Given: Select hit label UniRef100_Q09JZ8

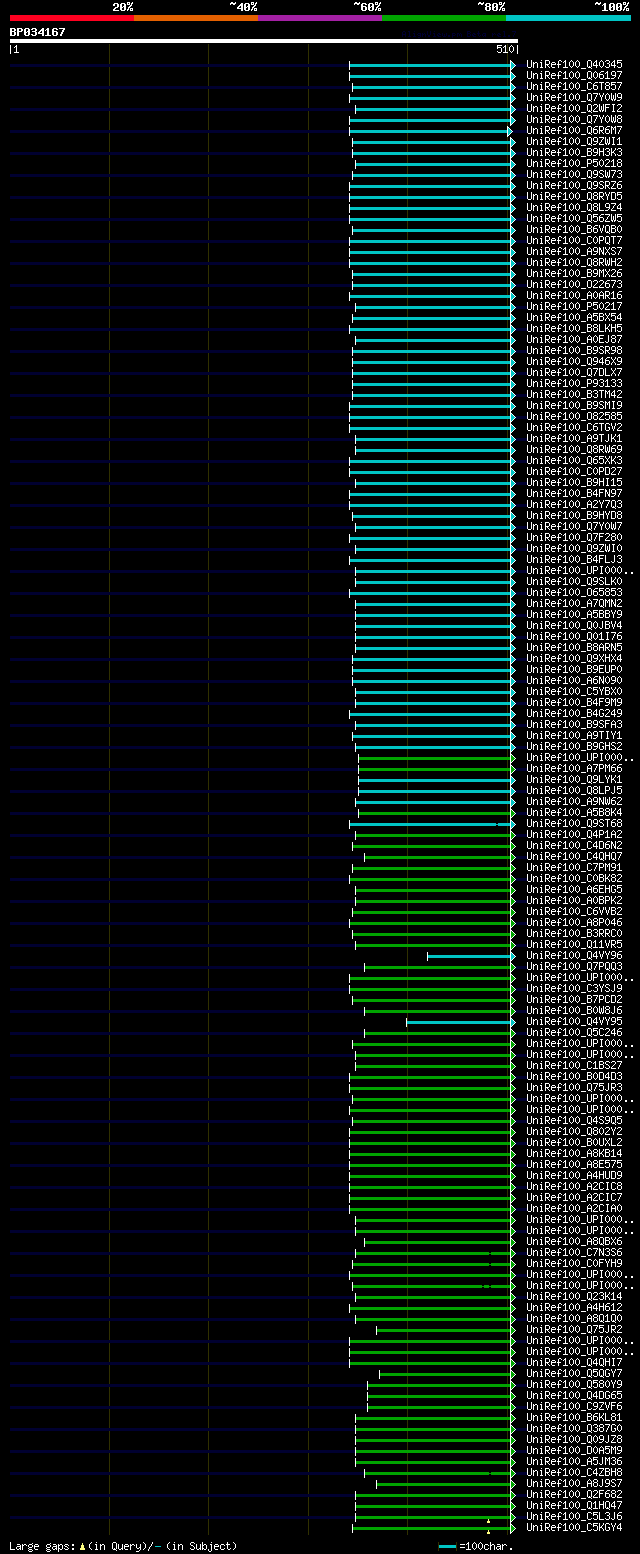Looking at the screenshot, I should 574,1439.
